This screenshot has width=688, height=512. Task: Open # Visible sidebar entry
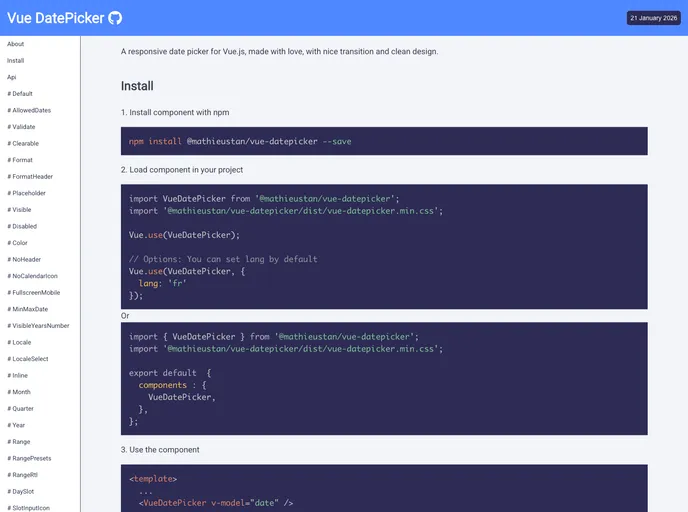click(x=19, y=210)
